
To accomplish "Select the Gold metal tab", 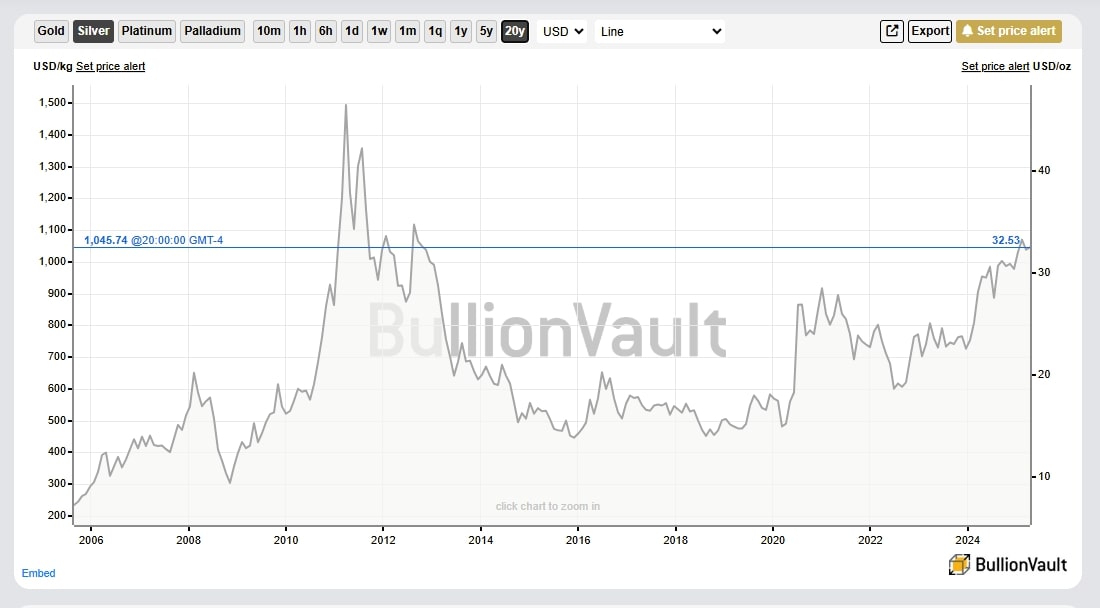I will point(51,31).
